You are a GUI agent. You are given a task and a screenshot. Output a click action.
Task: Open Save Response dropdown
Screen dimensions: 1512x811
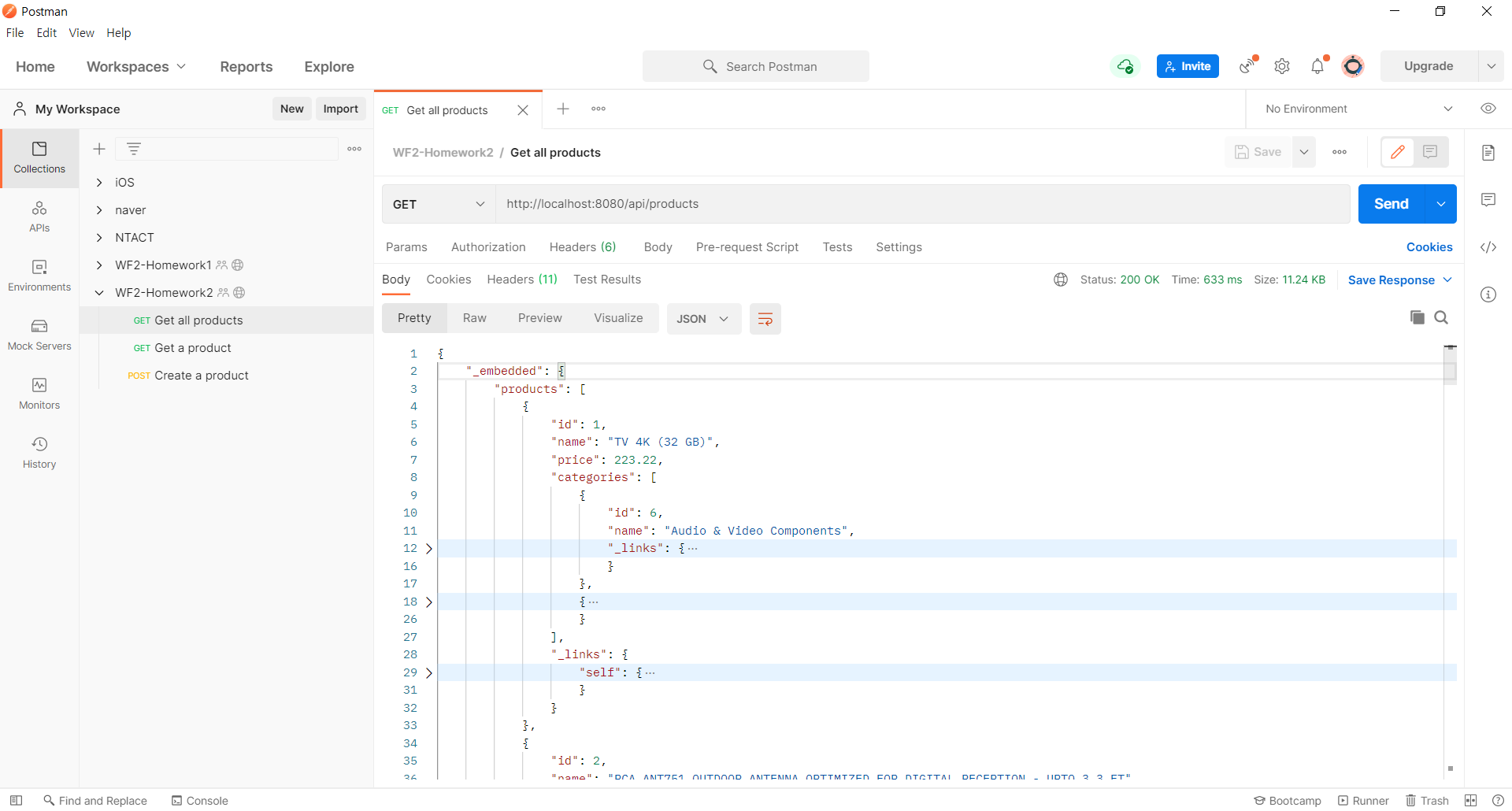[x=1400, y=280]
